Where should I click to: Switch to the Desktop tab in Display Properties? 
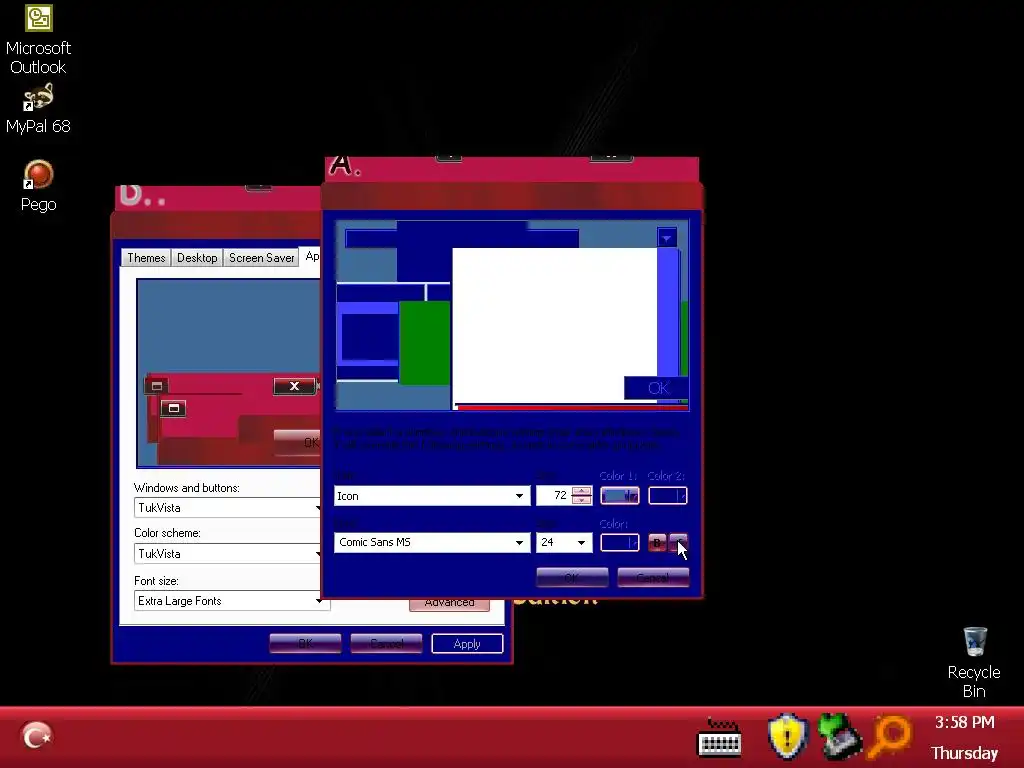tap(197, 257)
